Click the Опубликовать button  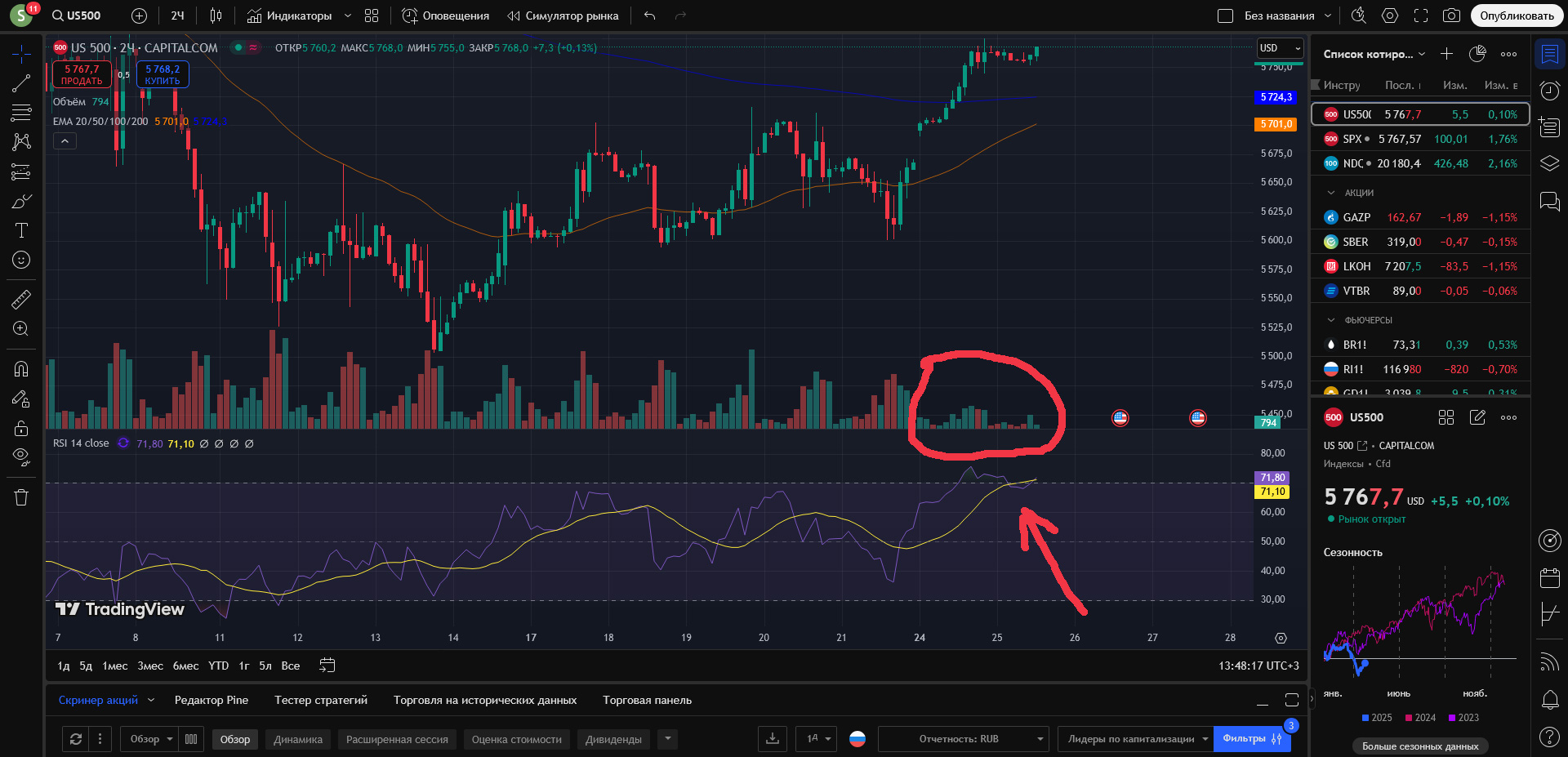pyautogui.click(x=1517, y=16)
